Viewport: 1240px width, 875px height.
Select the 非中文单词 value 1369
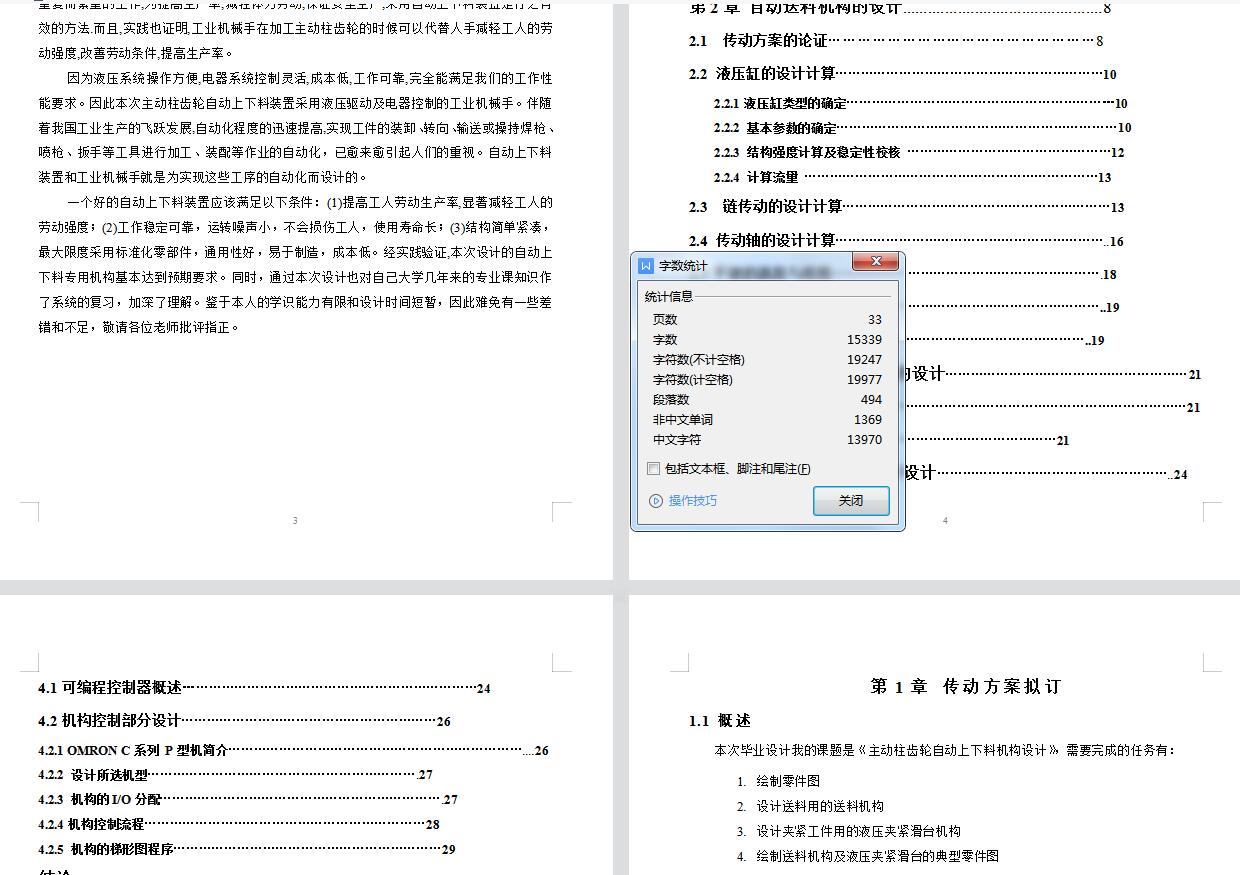pyautogui.click(x=868, y=420)
